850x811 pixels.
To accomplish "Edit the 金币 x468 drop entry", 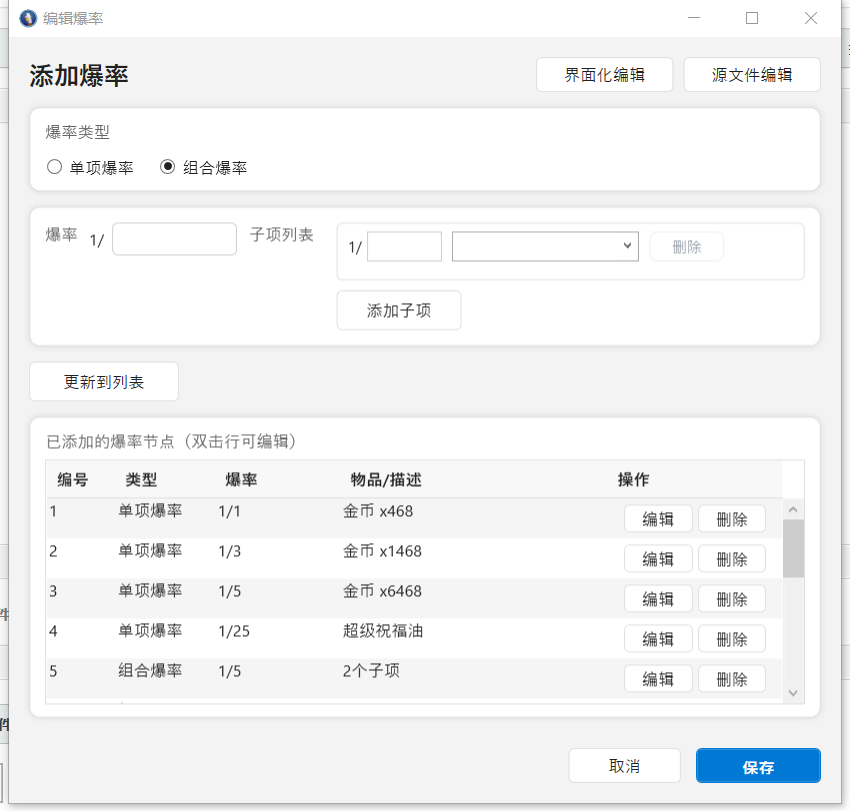I will [658, 518].
